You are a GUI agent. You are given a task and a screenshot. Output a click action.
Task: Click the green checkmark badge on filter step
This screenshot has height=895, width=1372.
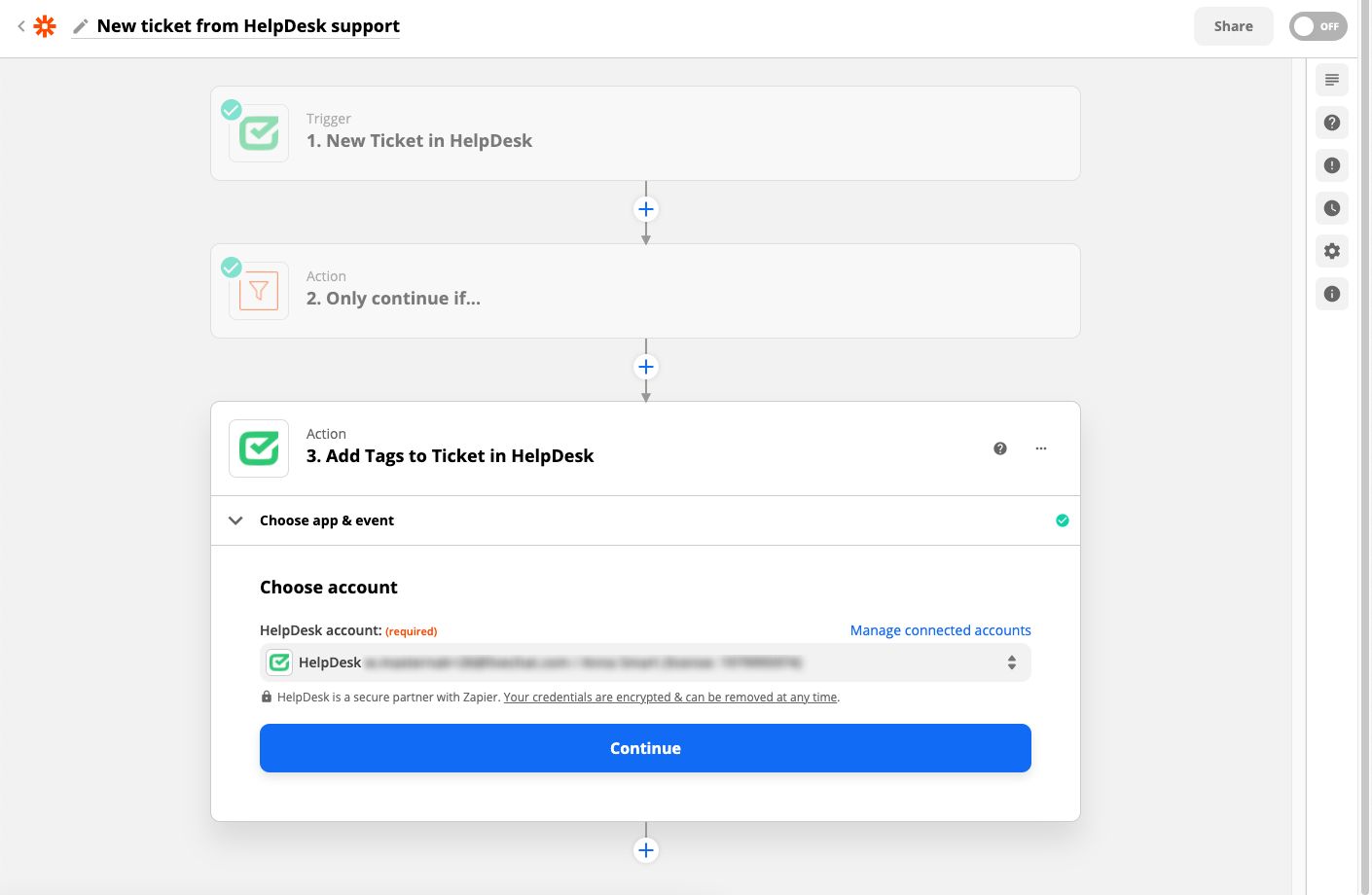232,268
